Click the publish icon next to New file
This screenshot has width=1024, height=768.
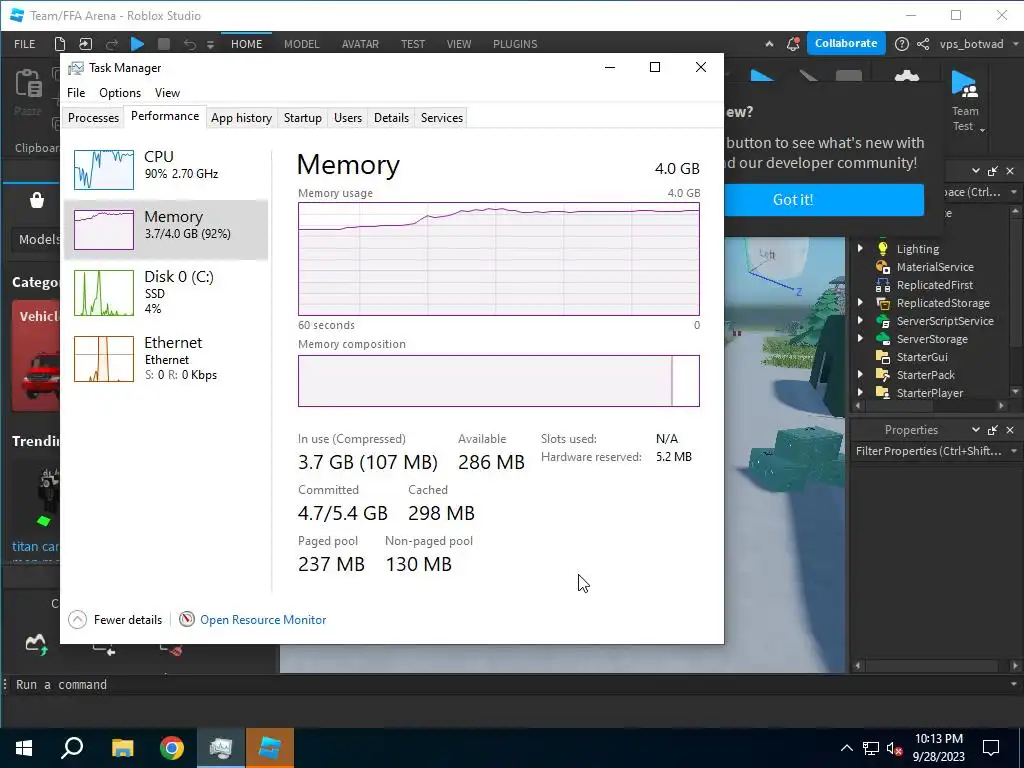pos(86,44)
